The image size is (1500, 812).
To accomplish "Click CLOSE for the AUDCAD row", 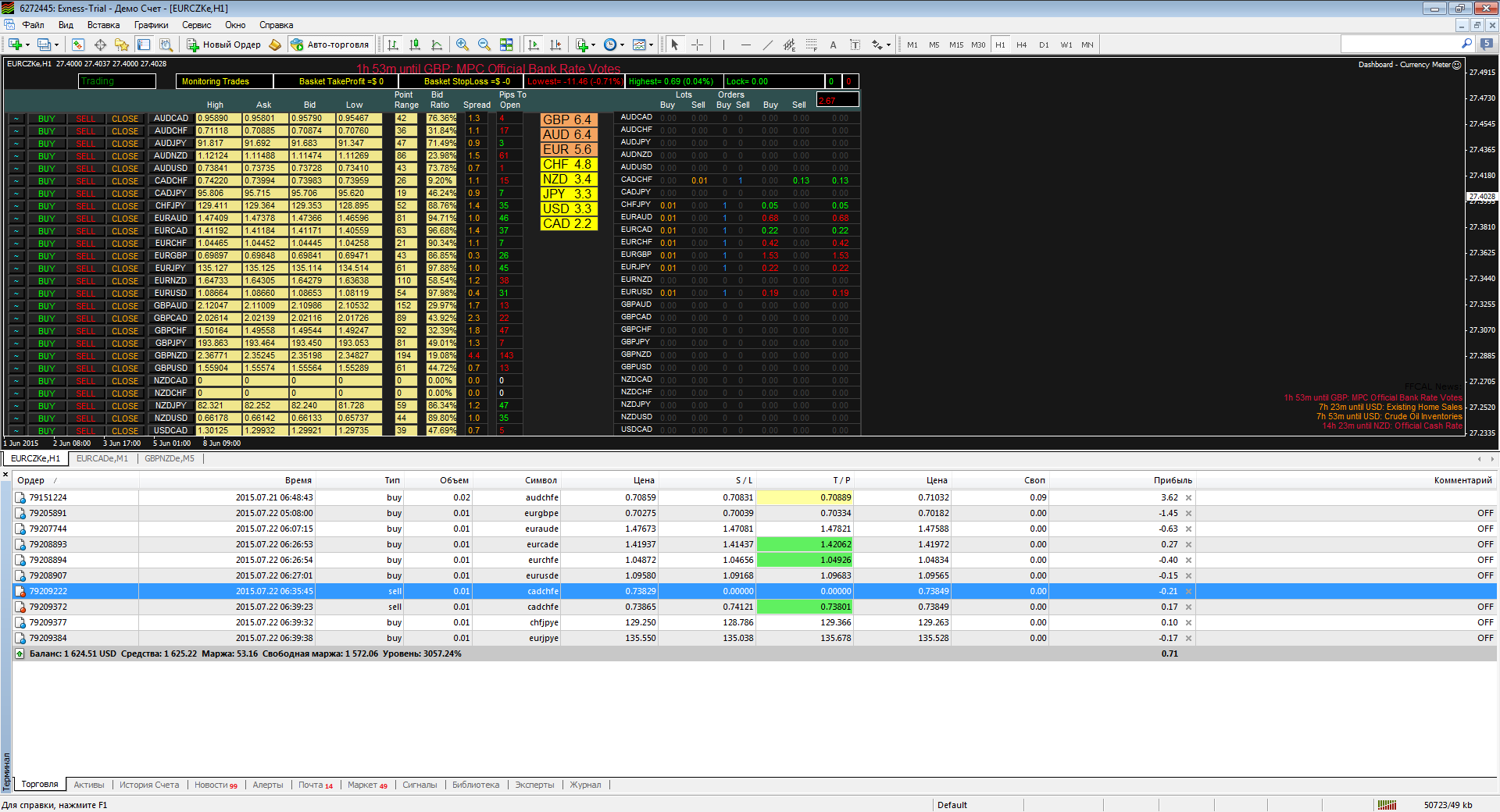I will [x=125, y=119].
